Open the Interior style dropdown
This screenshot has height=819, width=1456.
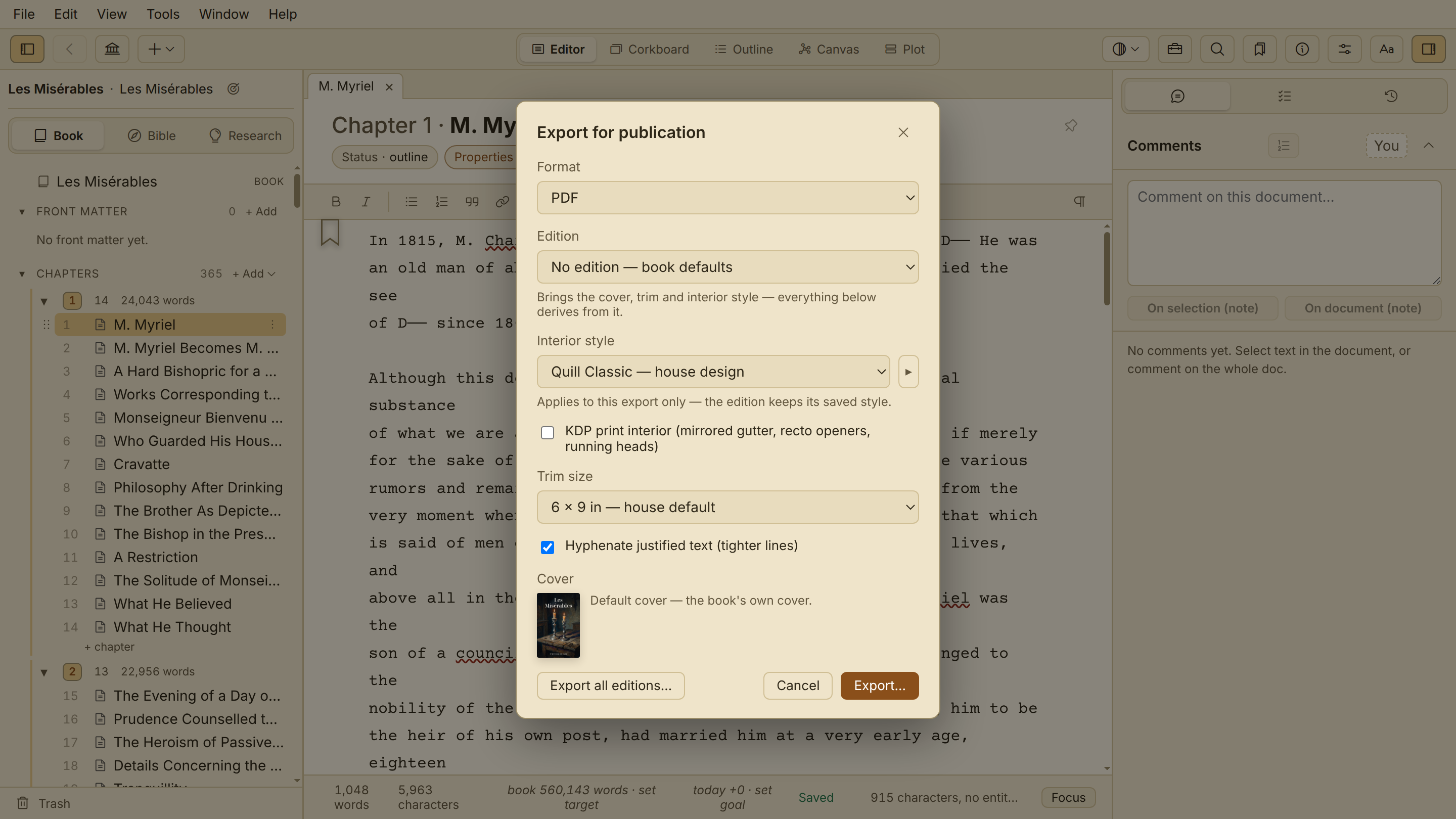tap(713, 372)
